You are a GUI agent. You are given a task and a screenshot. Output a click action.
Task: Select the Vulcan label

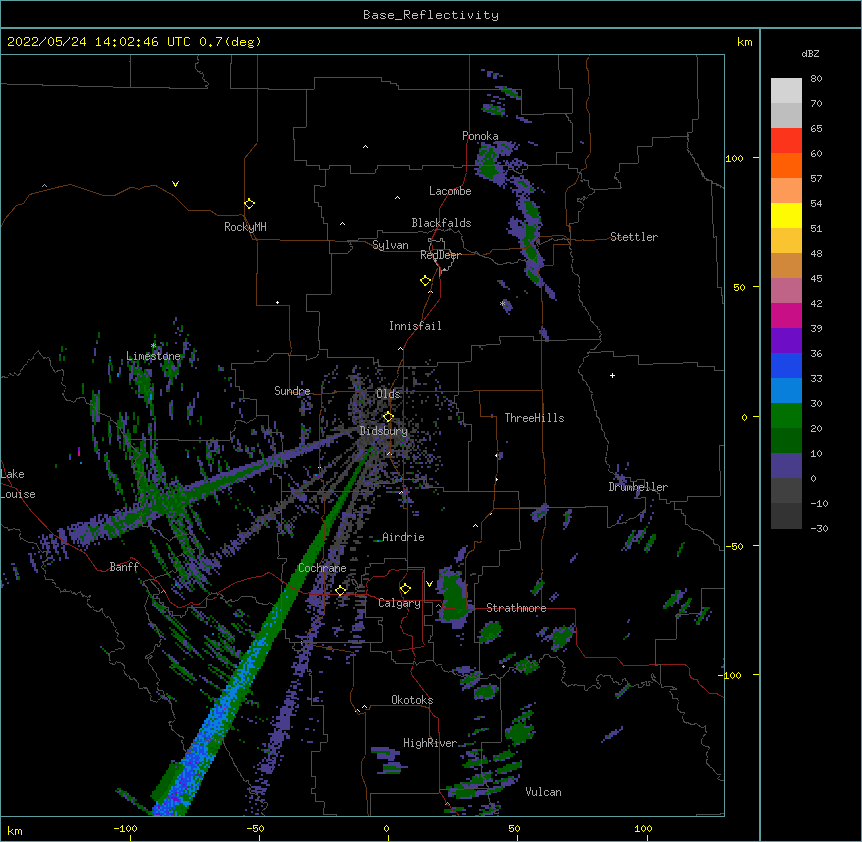point(543,792)
